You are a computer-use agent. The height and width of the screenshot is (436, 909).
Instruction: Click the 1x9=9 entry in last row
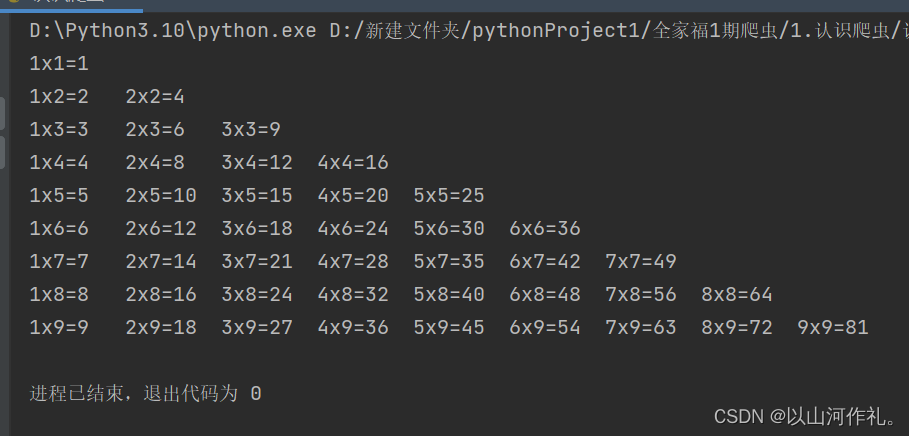[59, 328]
